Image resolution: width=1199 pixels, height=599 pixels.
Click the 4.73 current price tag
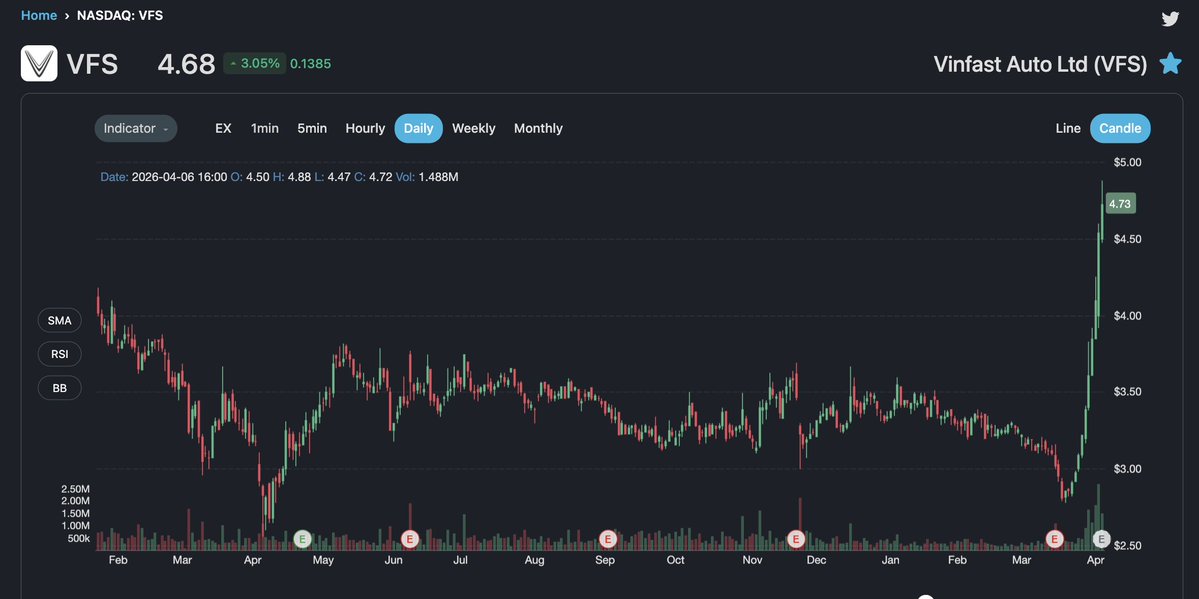[1121, 203]
